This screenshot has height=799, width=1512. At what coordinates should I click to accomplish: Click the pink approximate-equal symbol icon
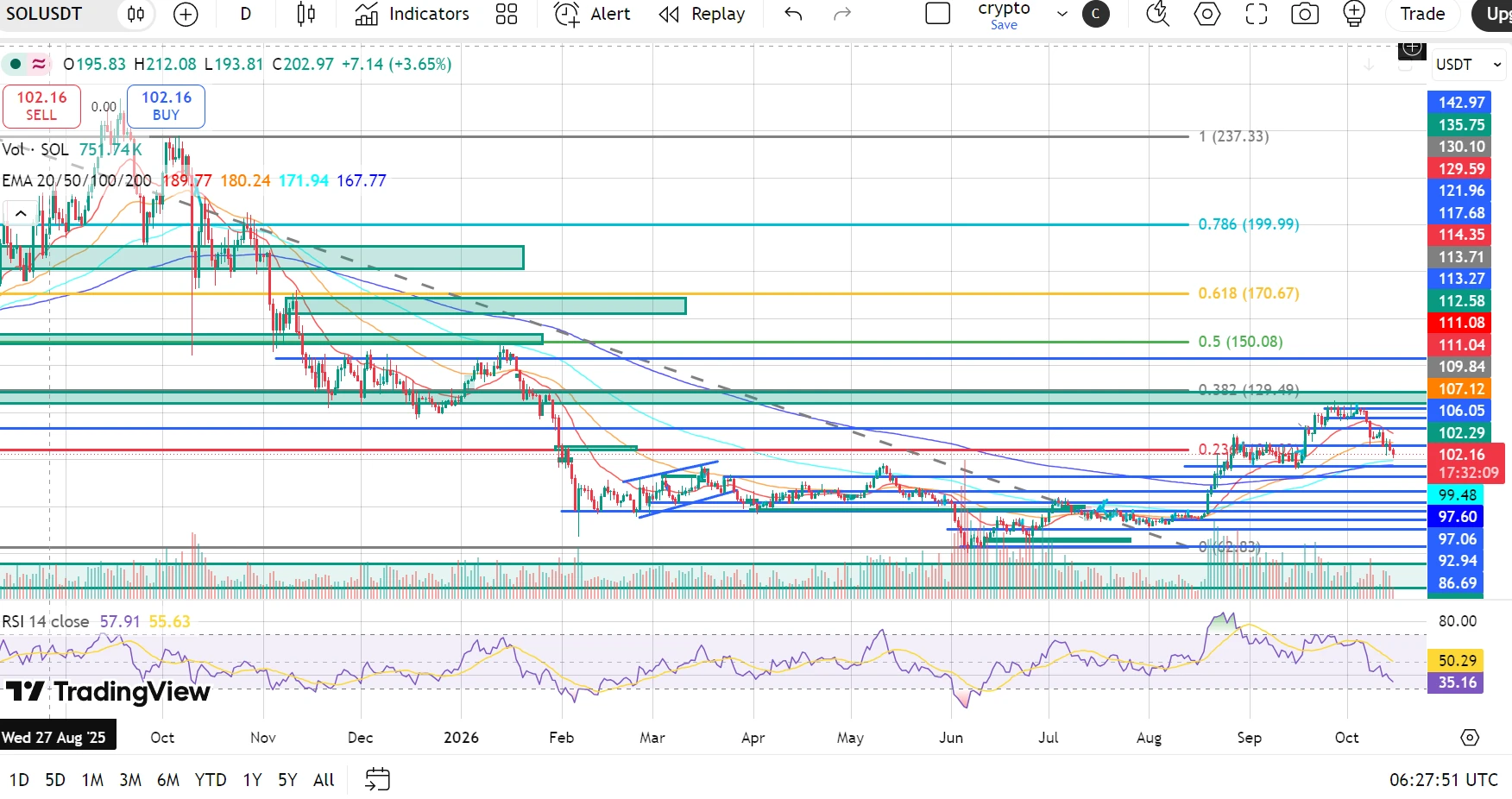[x=39, y=64]
